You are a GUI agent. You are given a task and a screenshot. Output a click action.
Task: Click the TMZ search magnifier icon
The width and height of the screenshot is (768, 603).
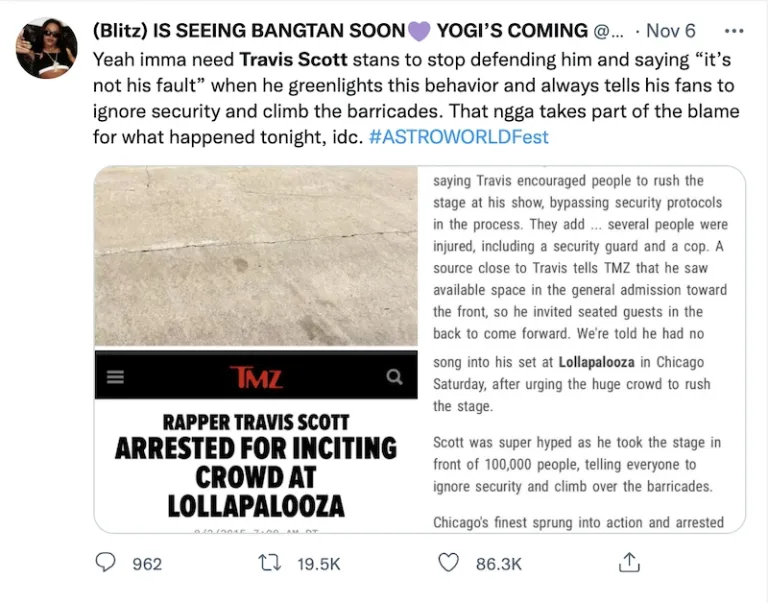[x=395, y=377]
